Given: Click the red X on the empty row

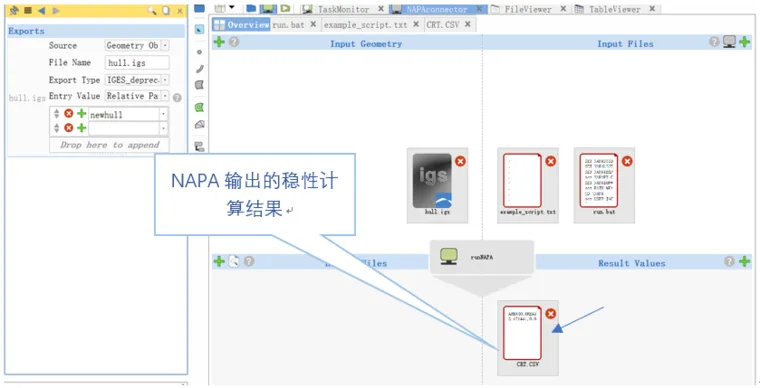Looking at the screenshot, I should (x=69, y=128).
